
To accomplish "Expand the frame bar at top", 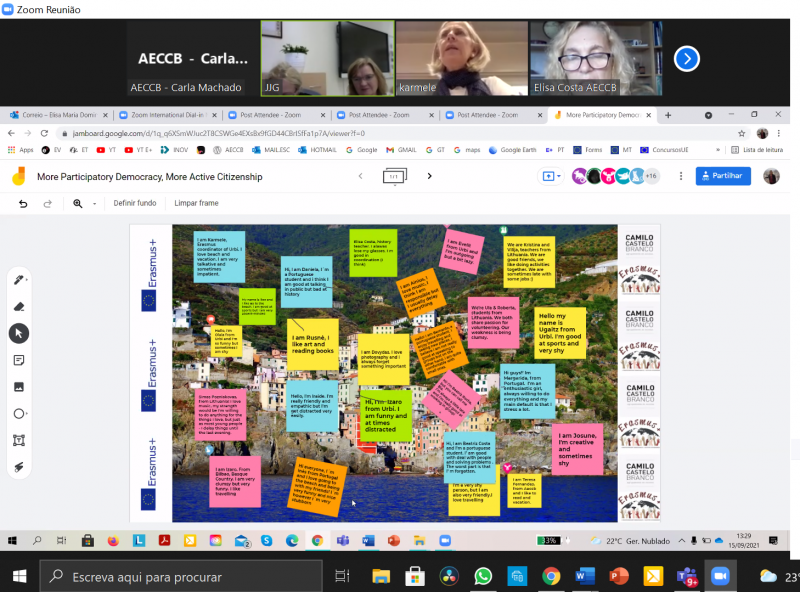I will pos(395,176).
